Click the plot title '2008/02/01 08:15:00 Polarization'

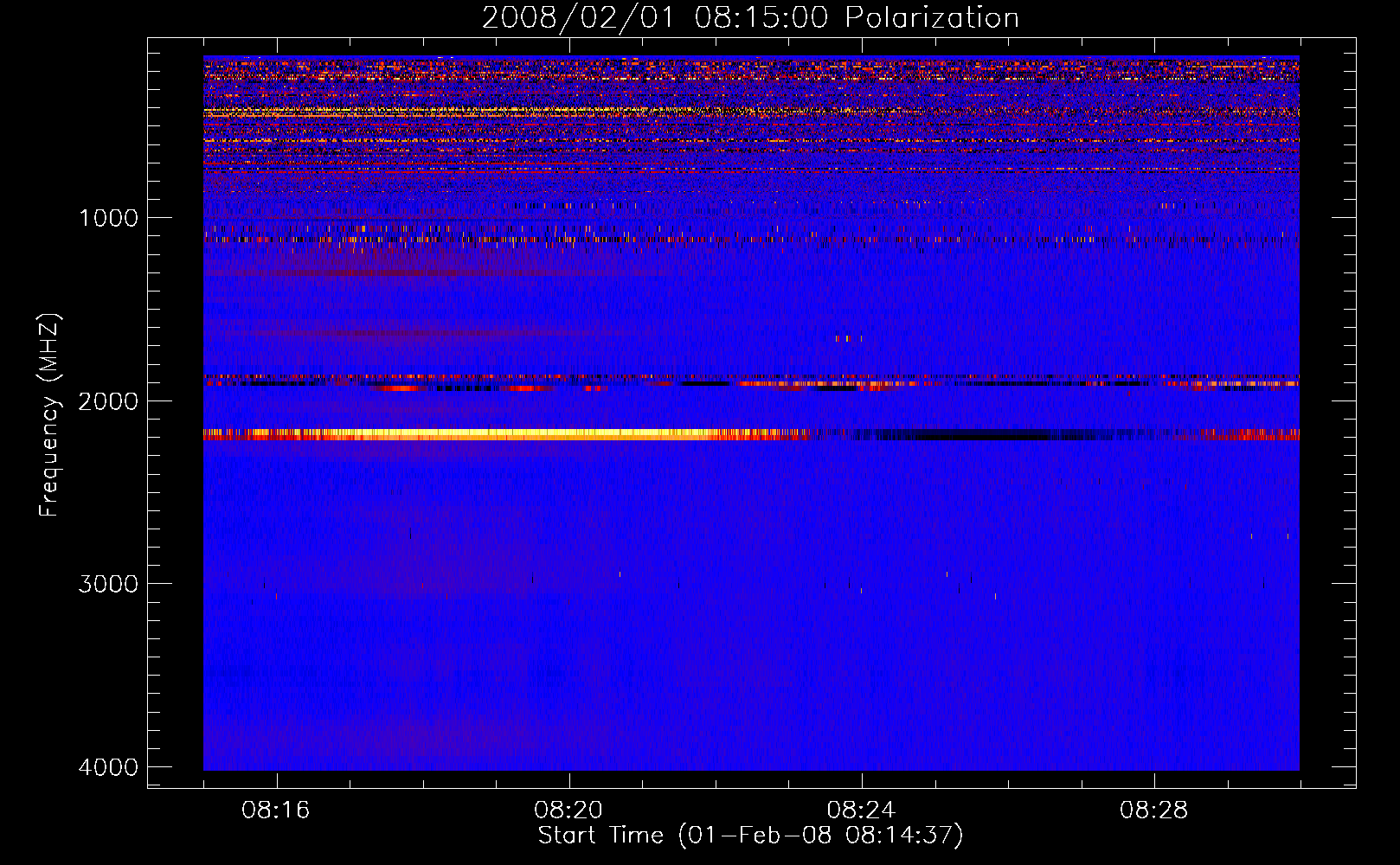[750, 17]
